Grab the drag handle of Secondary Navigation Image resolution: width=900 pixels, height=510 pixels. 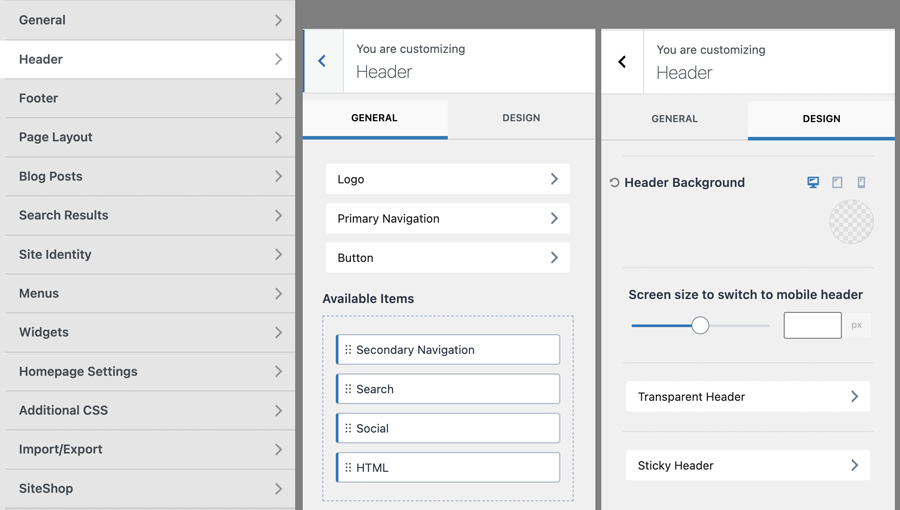tap(348, 349)
